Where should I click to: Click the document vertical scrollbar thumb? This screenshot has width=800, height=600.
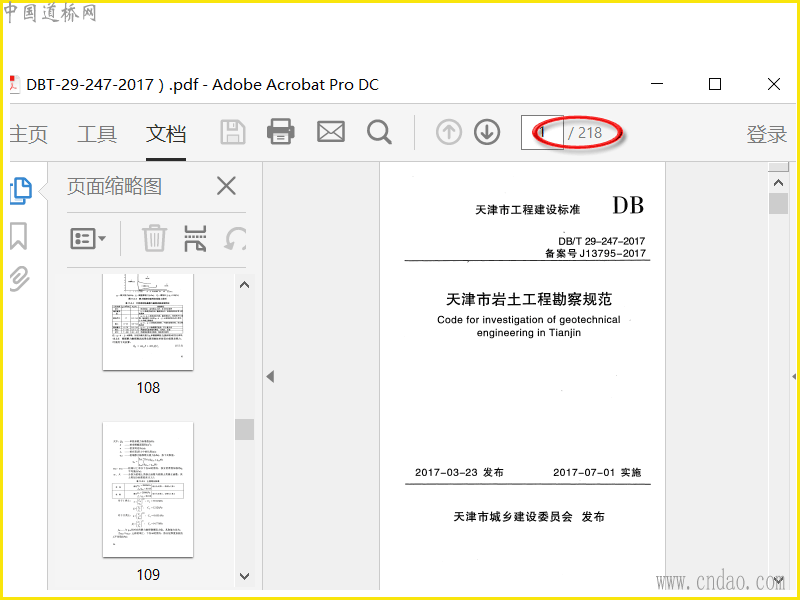pyautogui.click(x=779, y=204)
